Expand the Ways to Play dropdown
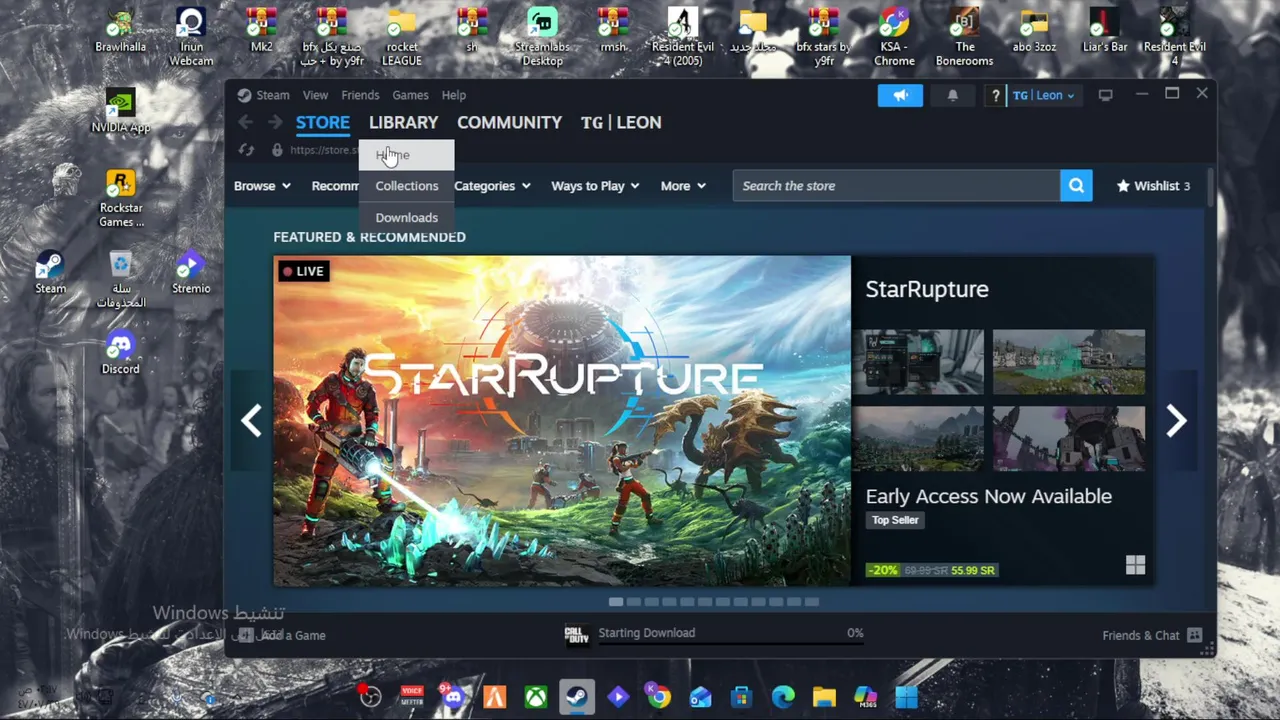The image size is (1280, 720). click(595, 185)
